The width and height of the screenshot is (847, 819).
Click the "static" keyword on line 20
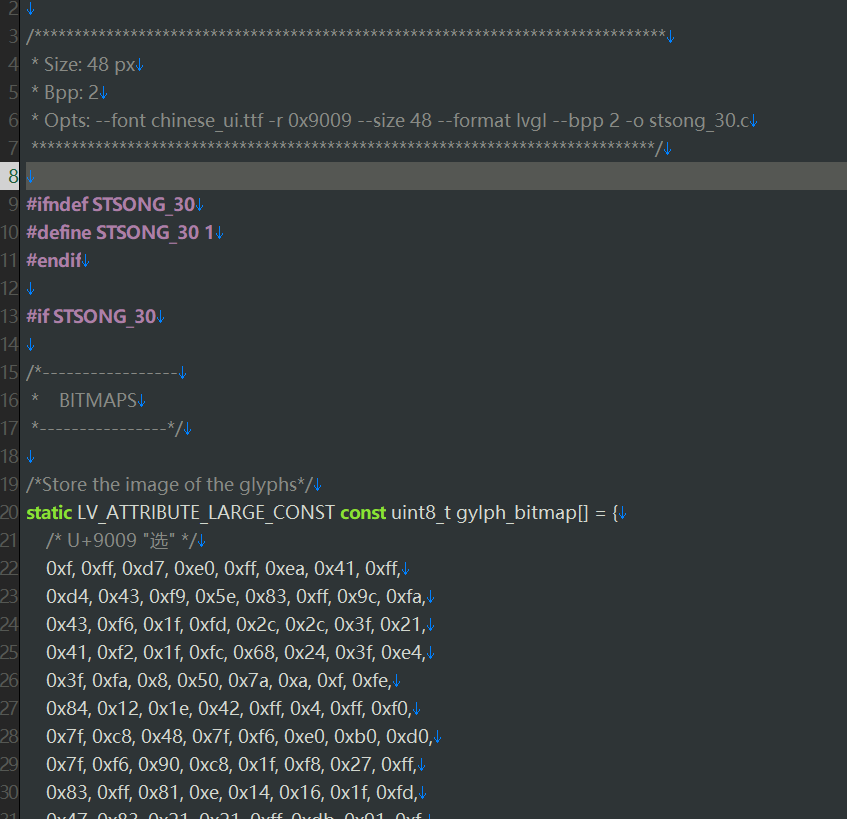point(48,512)
